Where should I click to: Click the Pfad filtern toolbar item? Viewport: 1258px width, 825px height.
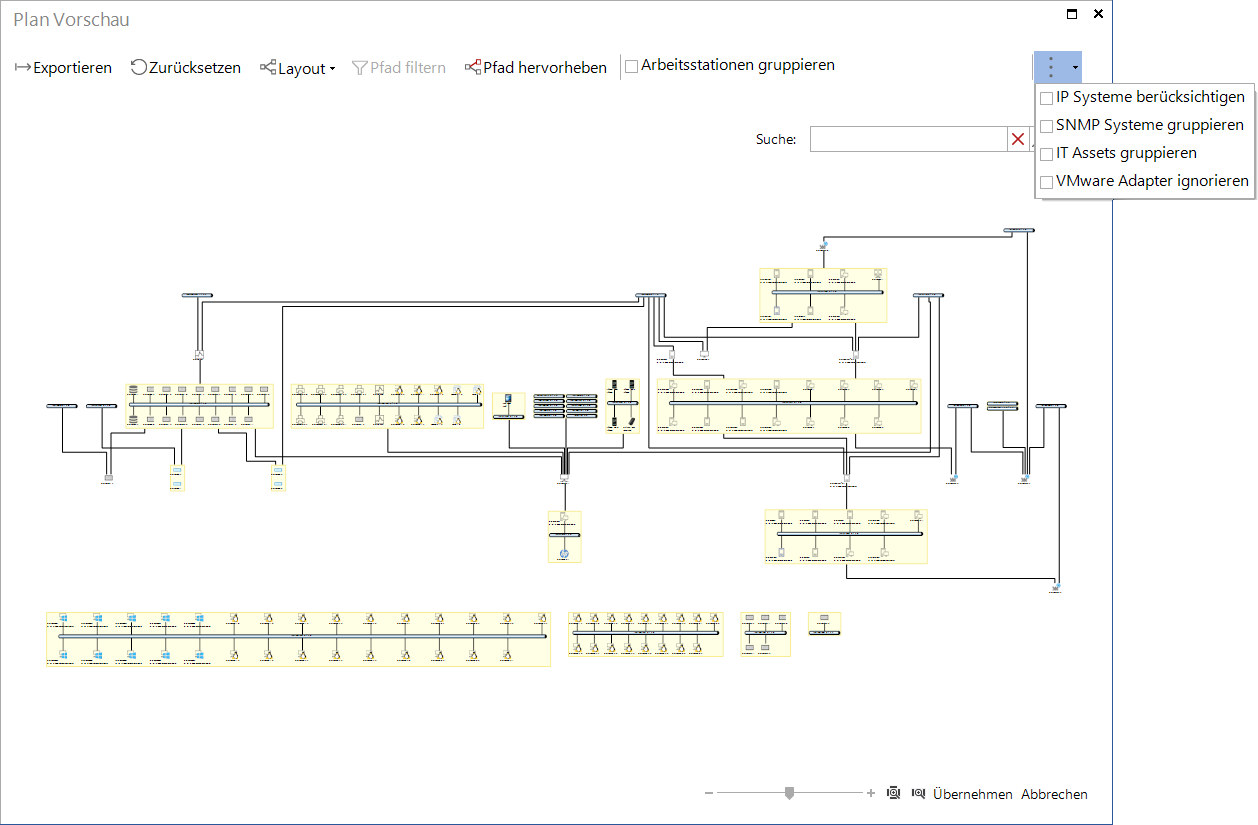[399, 68]
